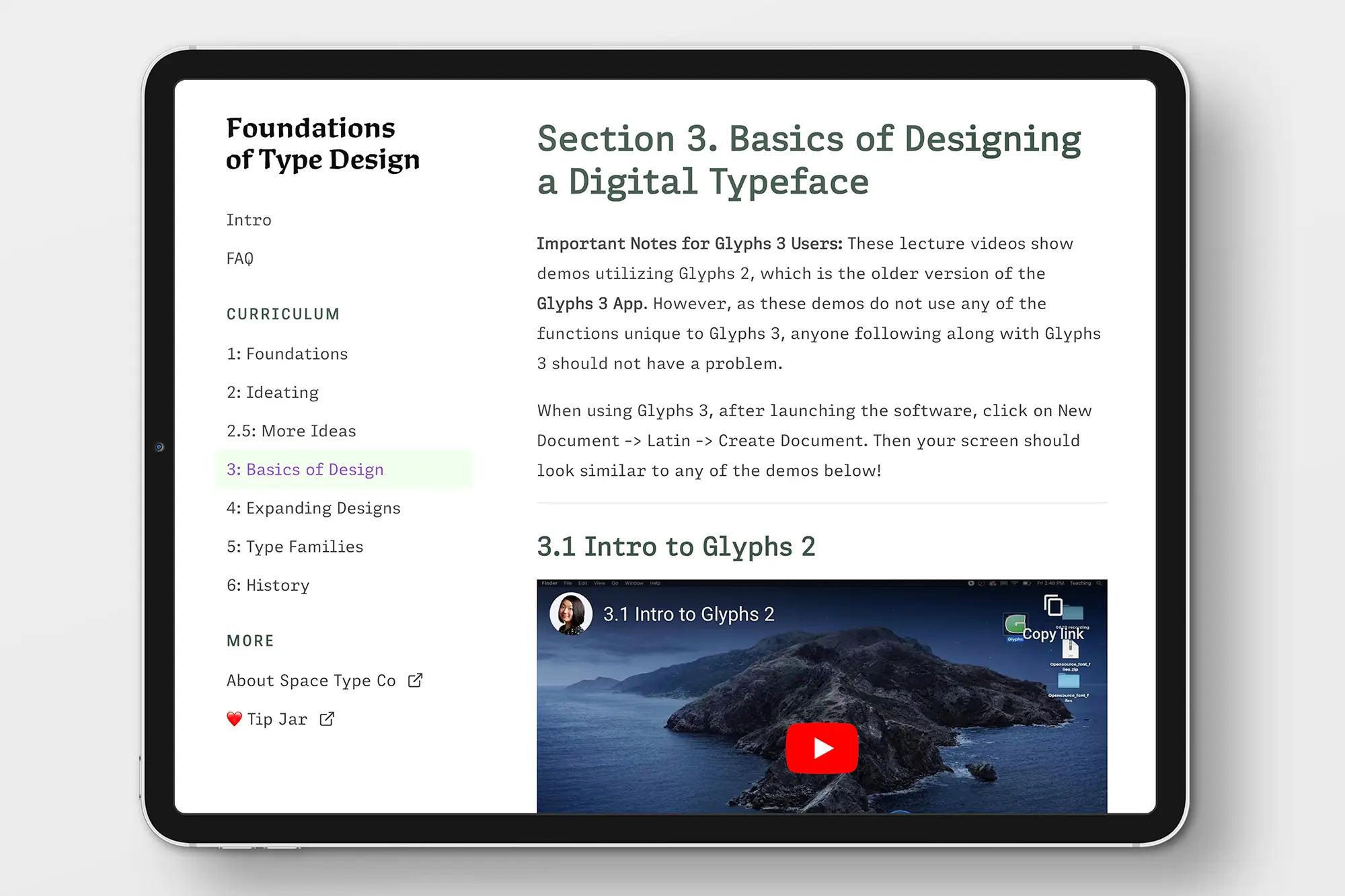Go to 2: Ideating section
The height and width of the screenshot is (896, 1345).
272,392
